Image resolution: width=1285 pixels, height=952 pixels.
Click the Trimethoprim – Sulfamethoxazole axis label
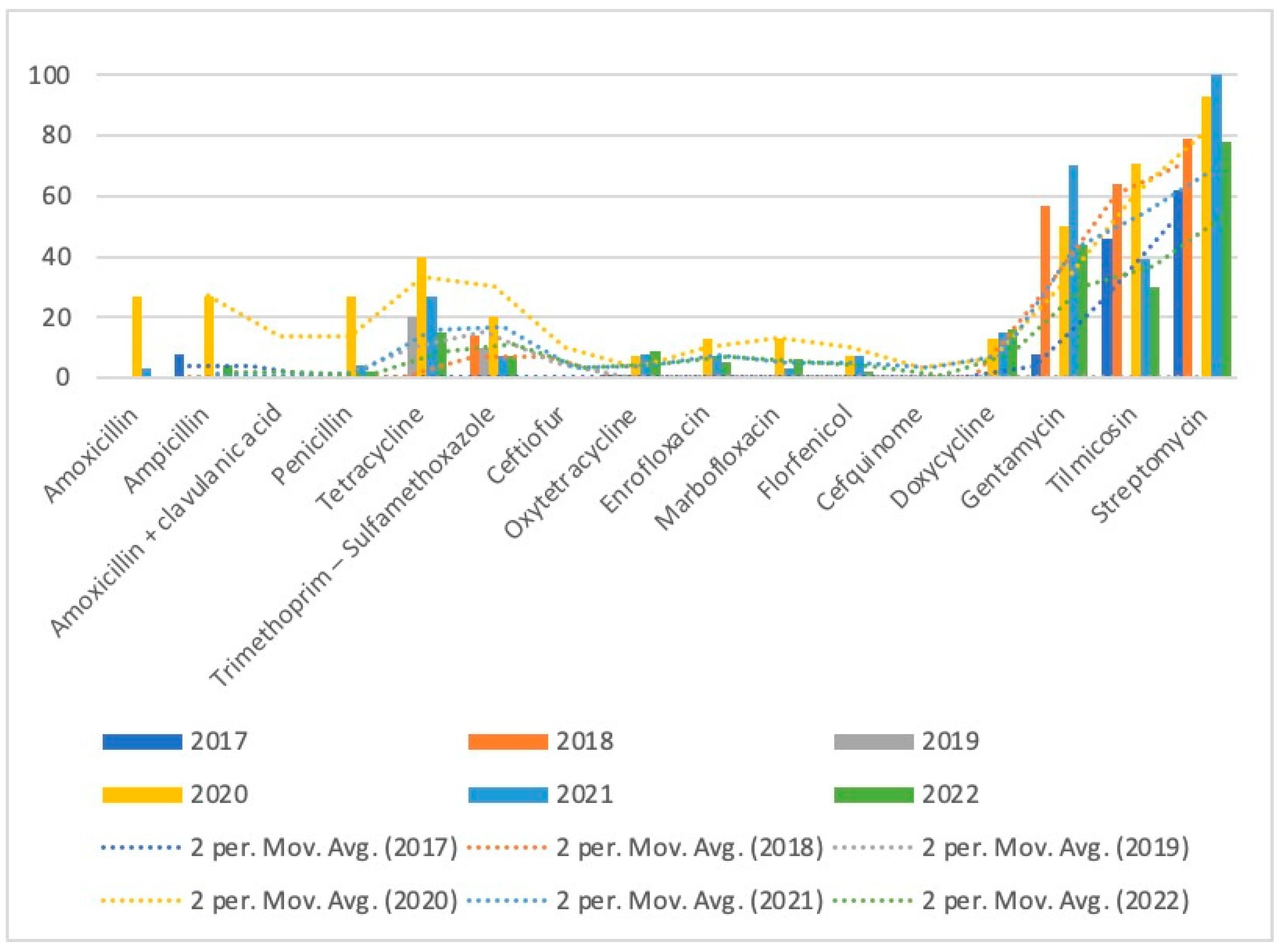[353, 548]
